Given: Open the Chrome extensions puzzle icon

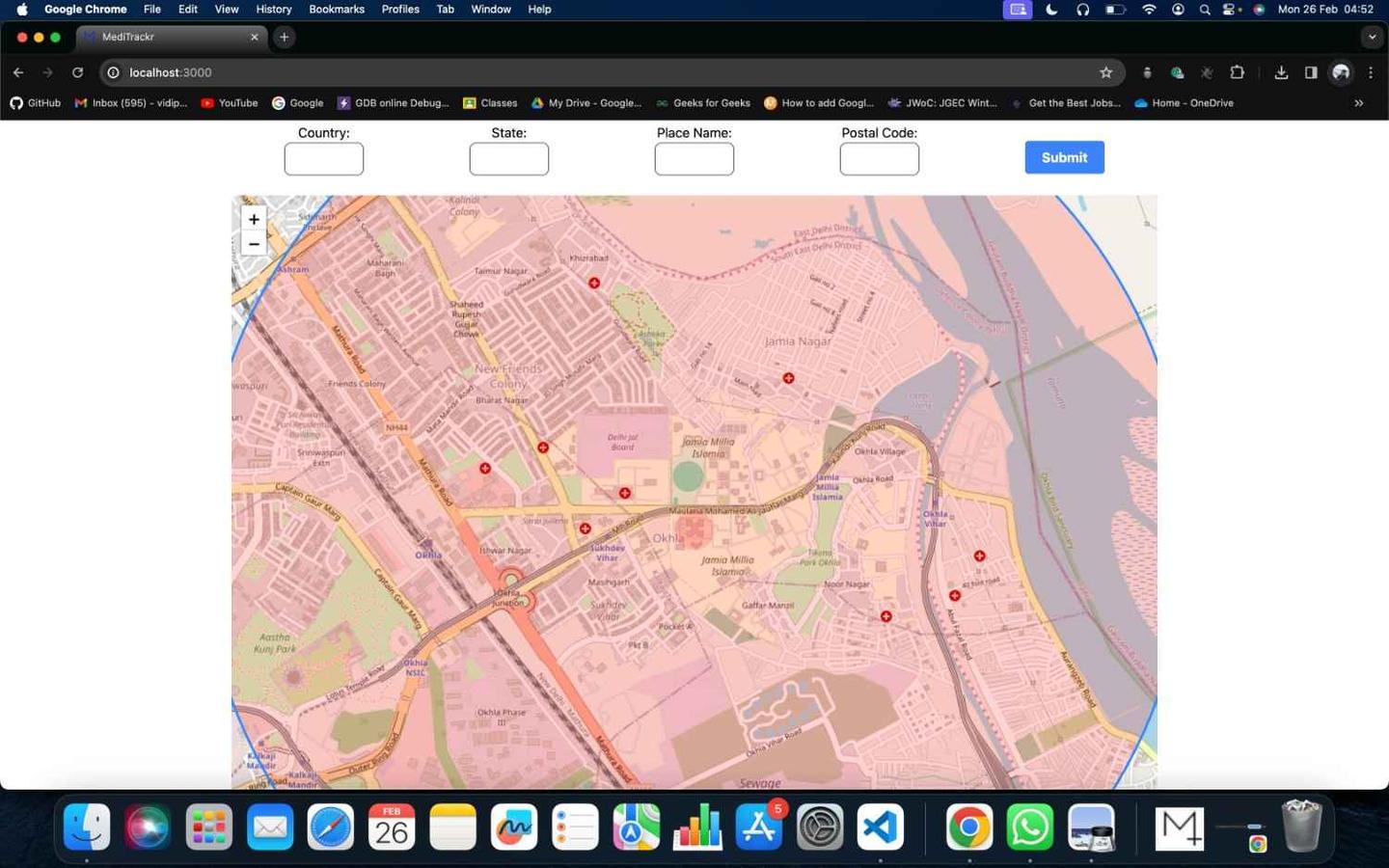Looking at the screenshot, I should (1237, 72).
